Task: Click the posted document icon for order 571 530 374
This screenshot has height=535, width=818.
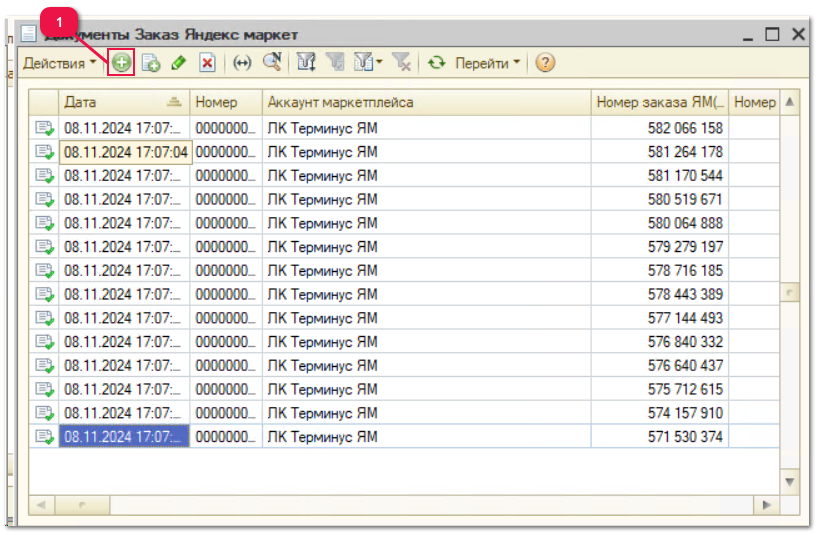Action: [x=44, y=436]
